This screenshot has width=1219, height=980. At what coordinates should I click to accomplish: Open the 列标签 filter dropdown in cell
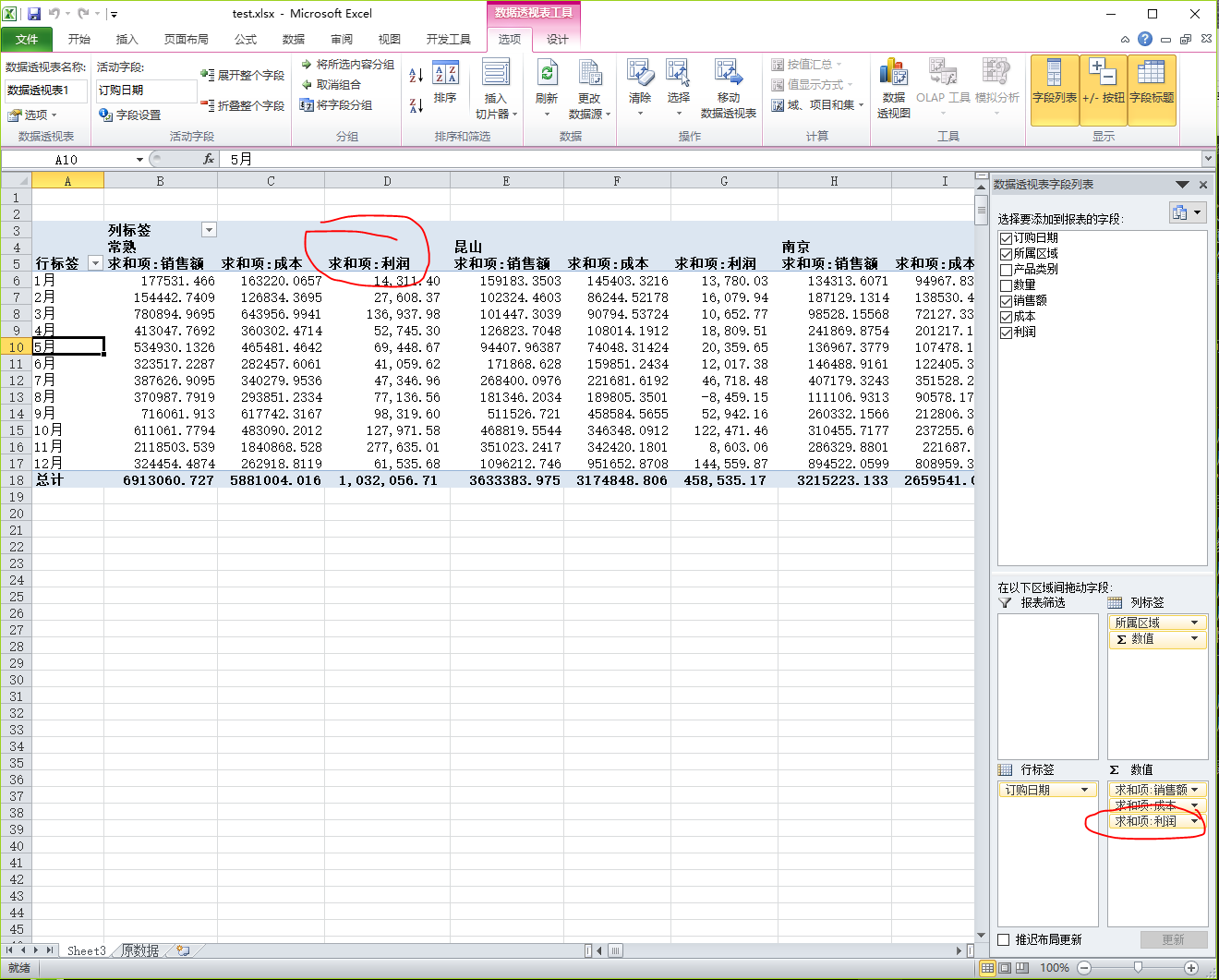tap(209, 230)
